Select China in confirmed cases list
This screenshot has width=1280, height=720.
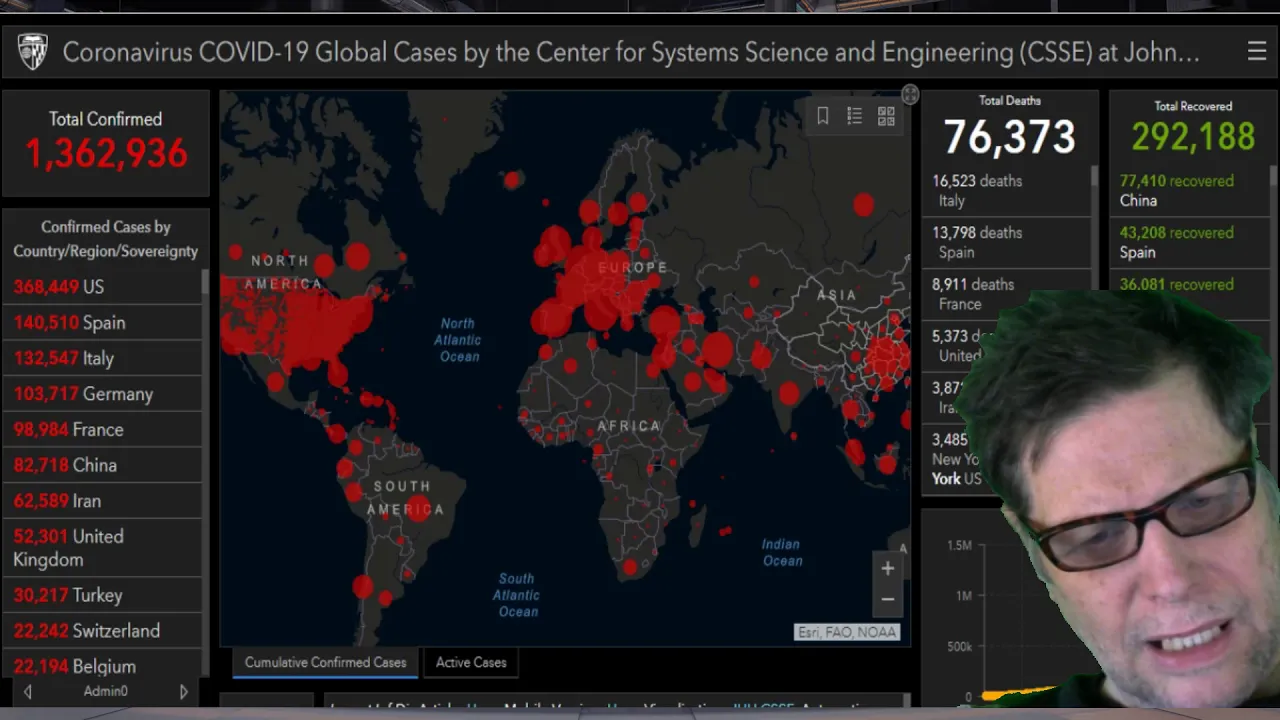[x=102, y=465]
